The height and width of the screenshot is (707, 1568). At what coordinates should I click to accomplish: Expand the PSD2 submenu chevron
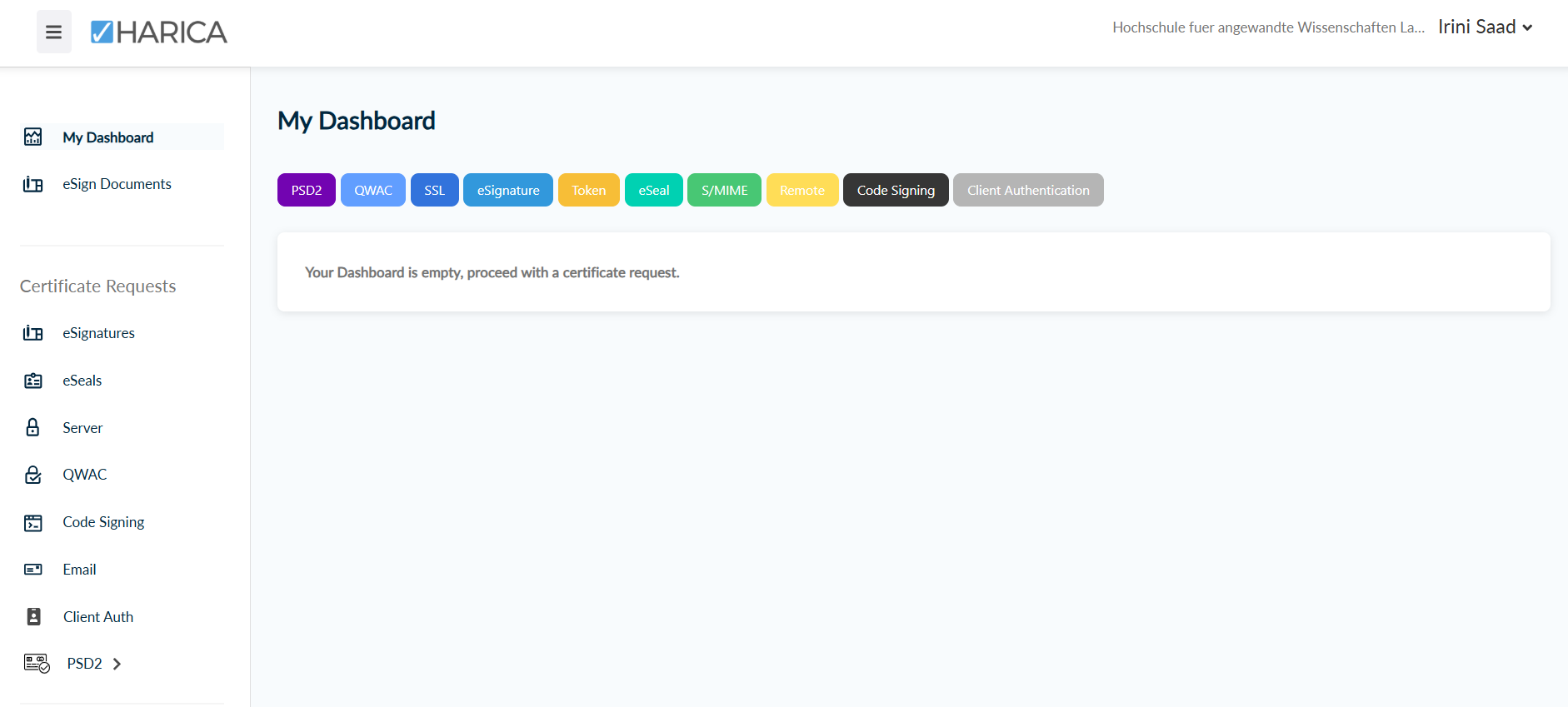[117, 664]
